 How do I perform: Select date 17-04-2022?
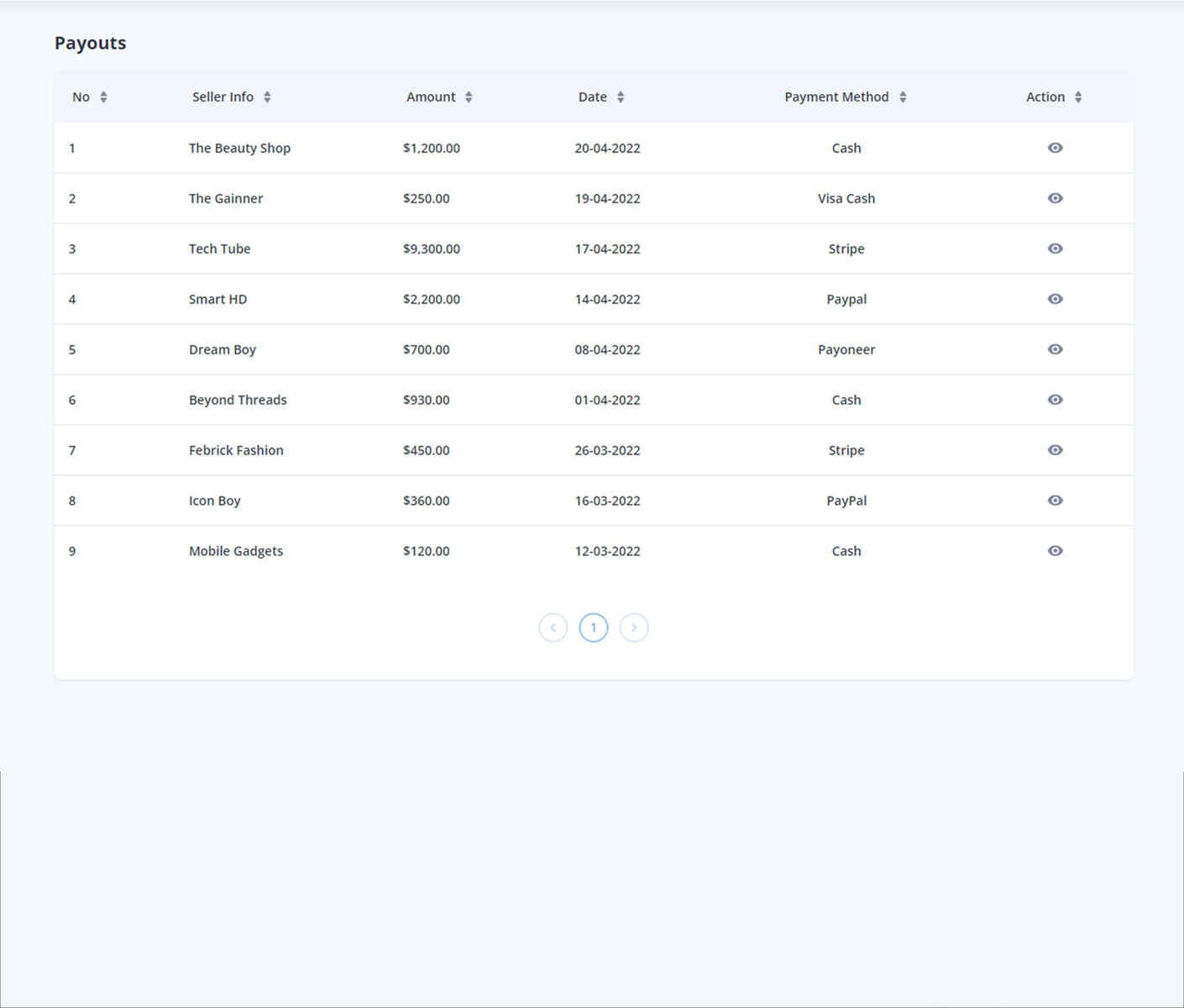click(607, 249)
